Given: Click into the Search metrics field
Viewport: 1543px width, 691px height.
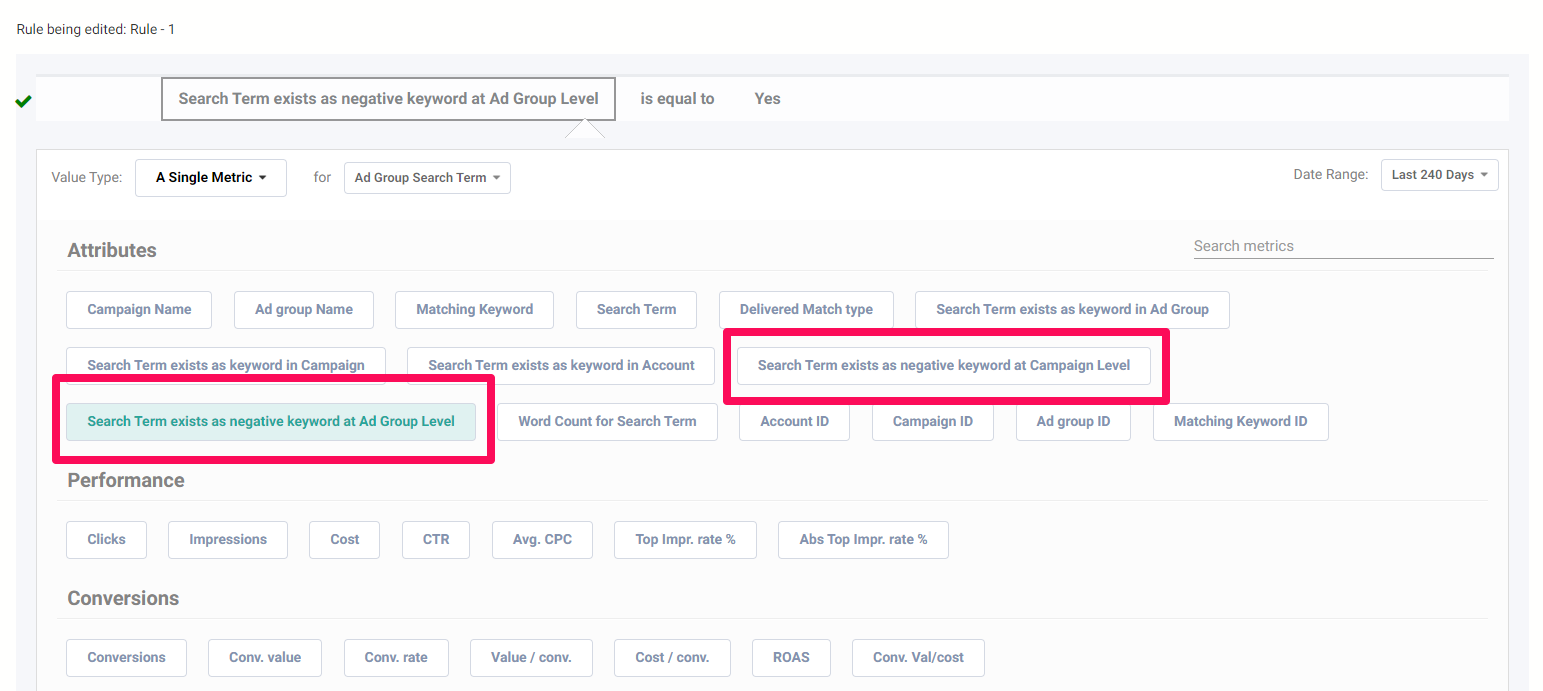Looking at the screenshot, I should pyautogui.click(x=1342, y=246).
